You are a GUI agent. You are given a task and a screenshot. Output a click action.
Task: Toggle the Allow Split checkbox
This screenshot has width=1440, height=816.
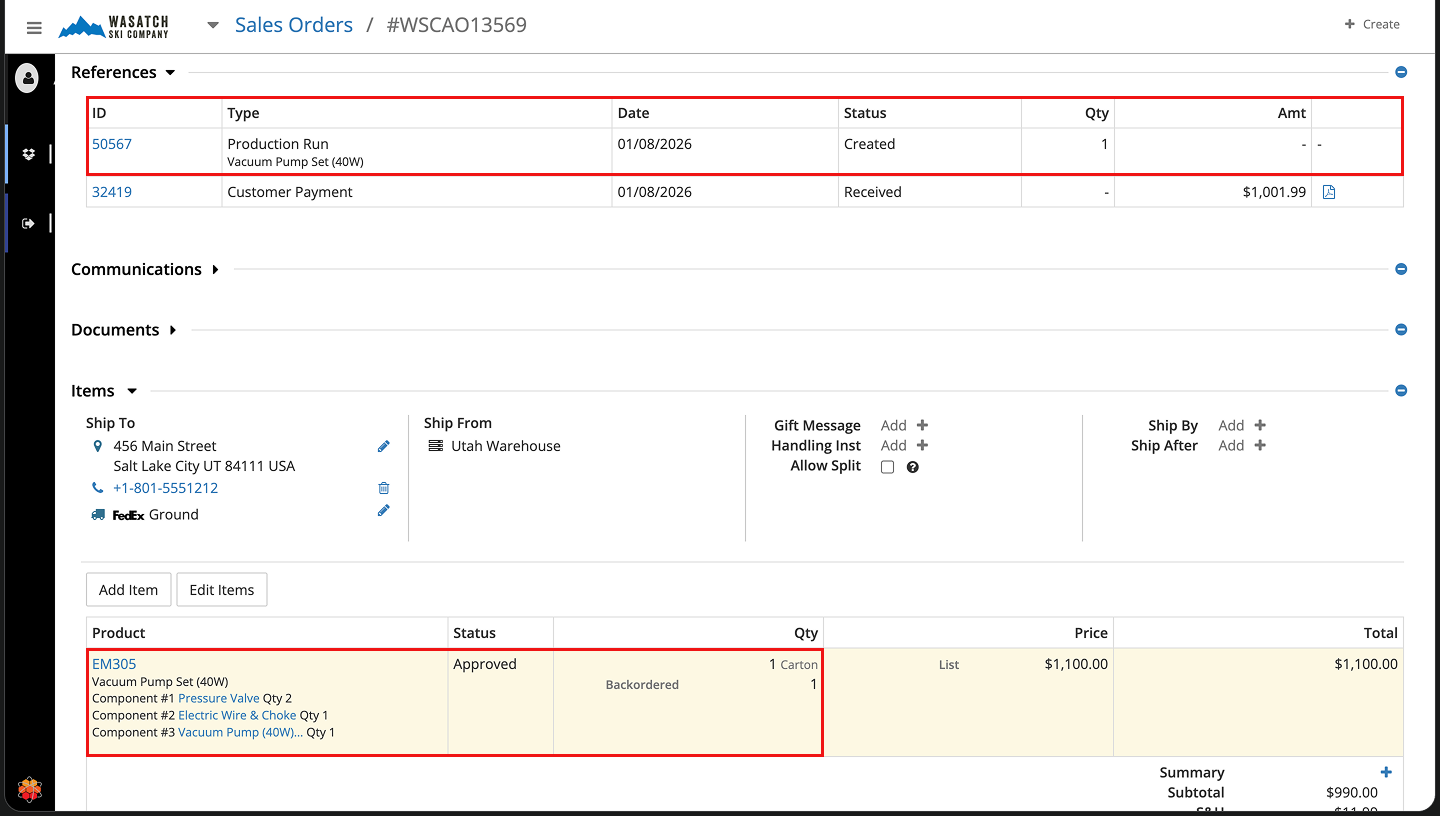pyautogui.click(x=887, y=467)
